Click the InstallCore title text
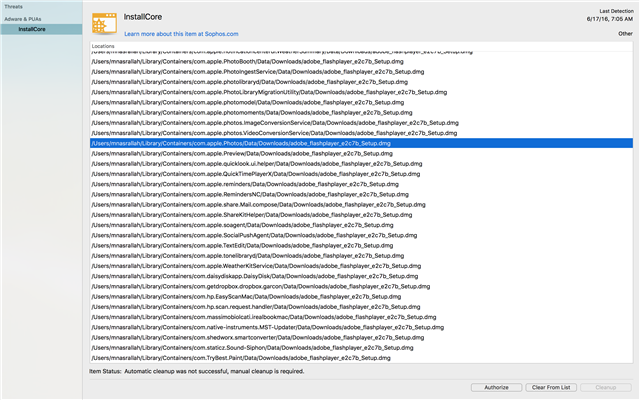Image resolution: width=640 pixels, height=400 pixels. 143,17
